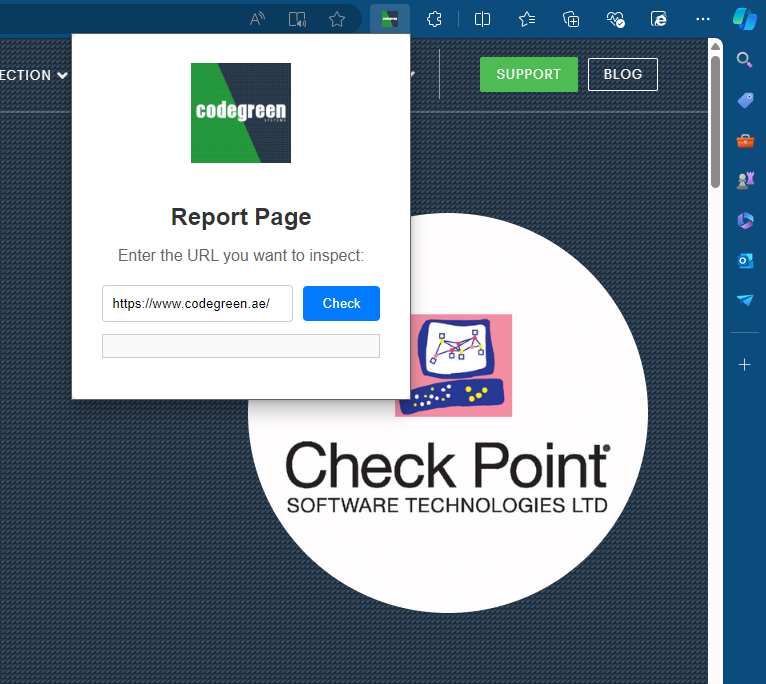Open sidebar Games chess icon
Screen dimensions: 766x684
click(745, 180)
